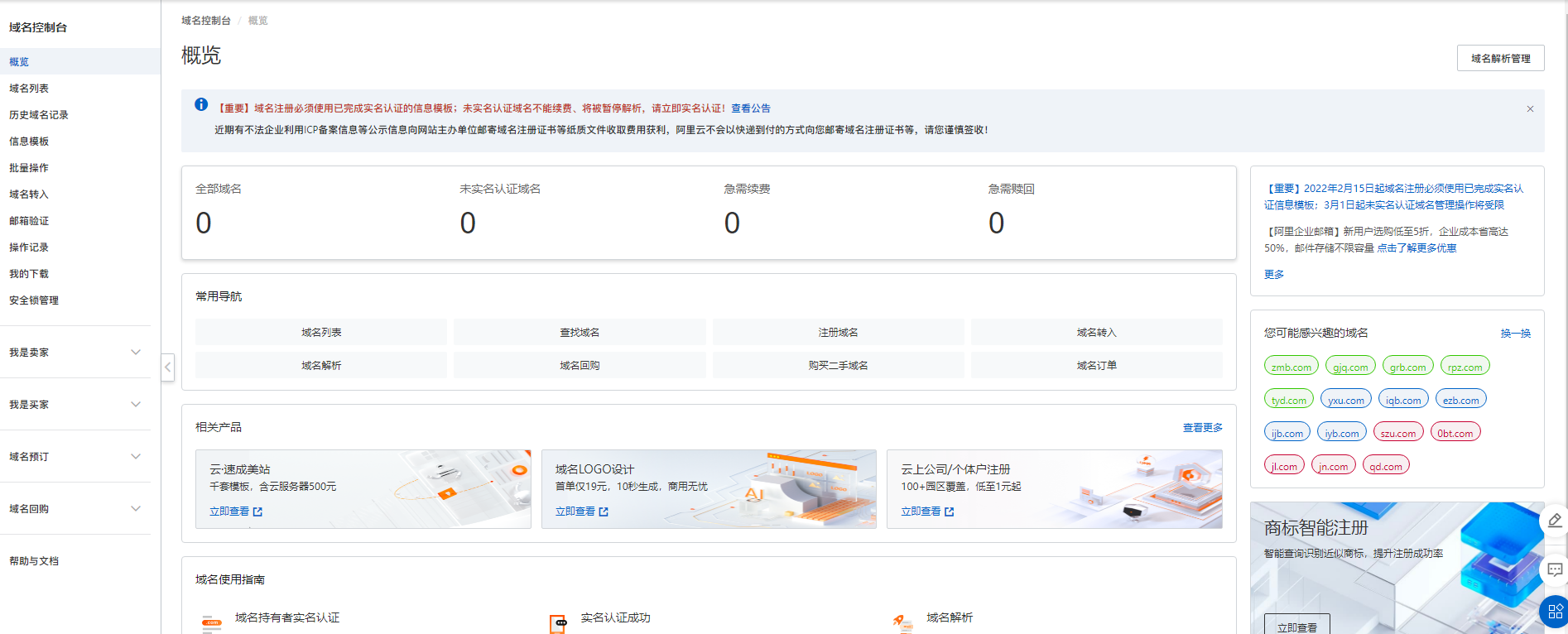Click external link icon in 云上公司/个体户注册 card
Image resolution: width=1568 pixels, height=634 pixels.
click(x=949, y=512)
